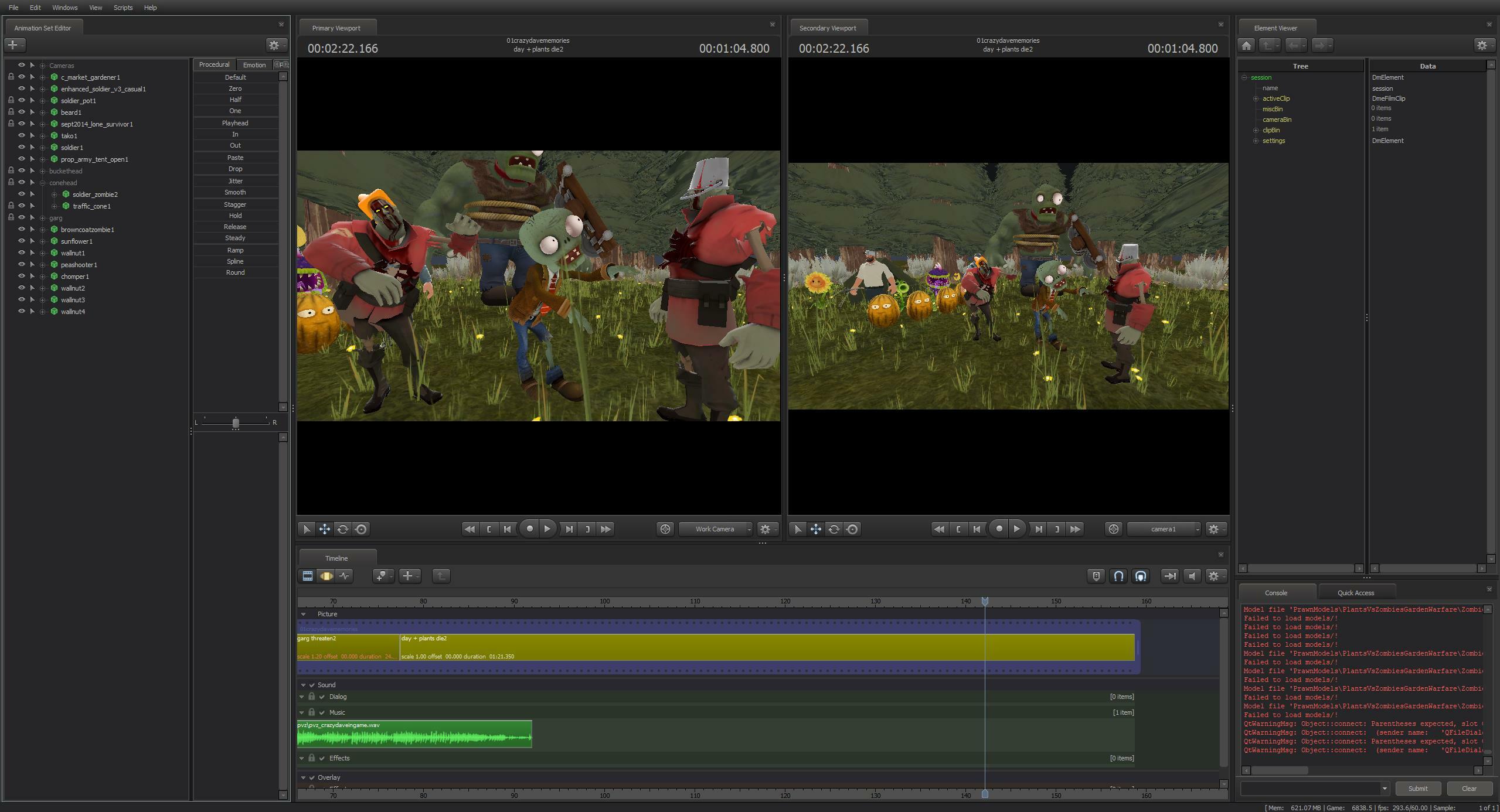Open Timeline settings gear
Viewport: 1500px width, 812px height.
1215,576
